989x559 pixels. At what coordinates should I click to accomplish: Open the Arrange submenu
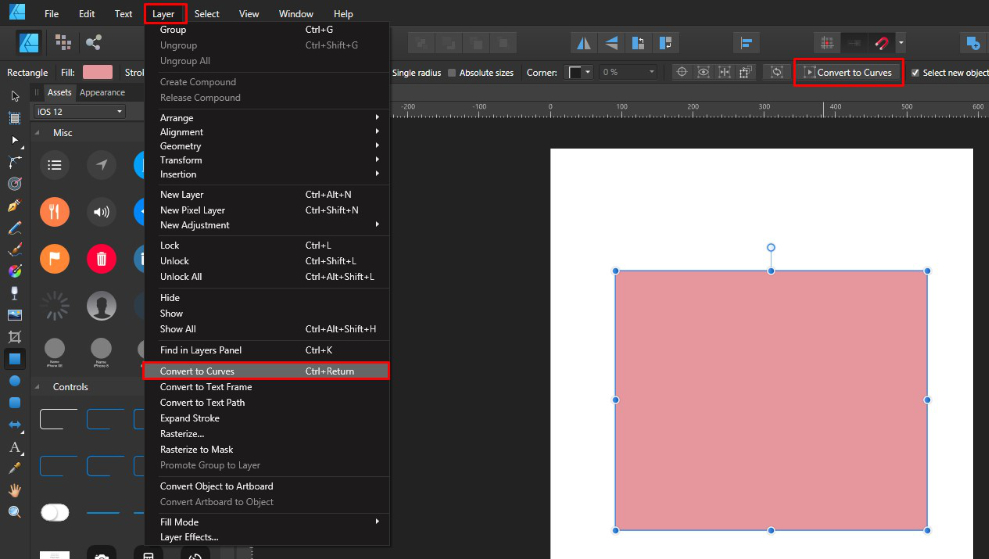[267, 118]
